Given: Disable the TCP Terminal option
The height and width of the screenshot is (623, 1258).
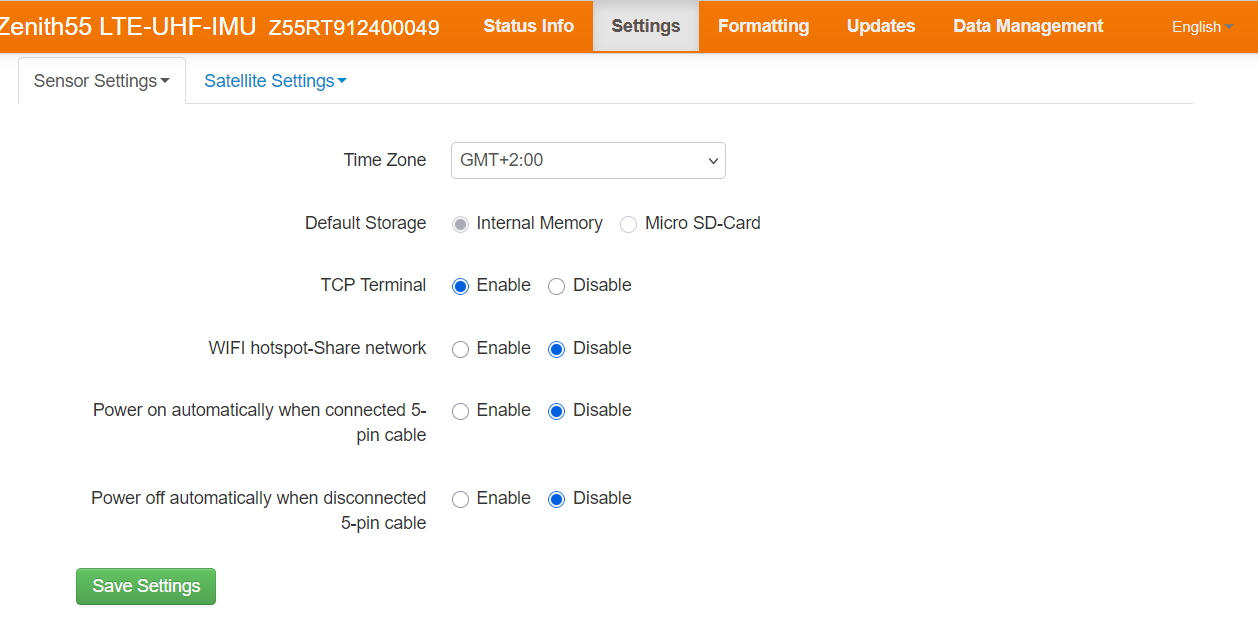Looking at the screenshot, I should (x=557, y=286).
